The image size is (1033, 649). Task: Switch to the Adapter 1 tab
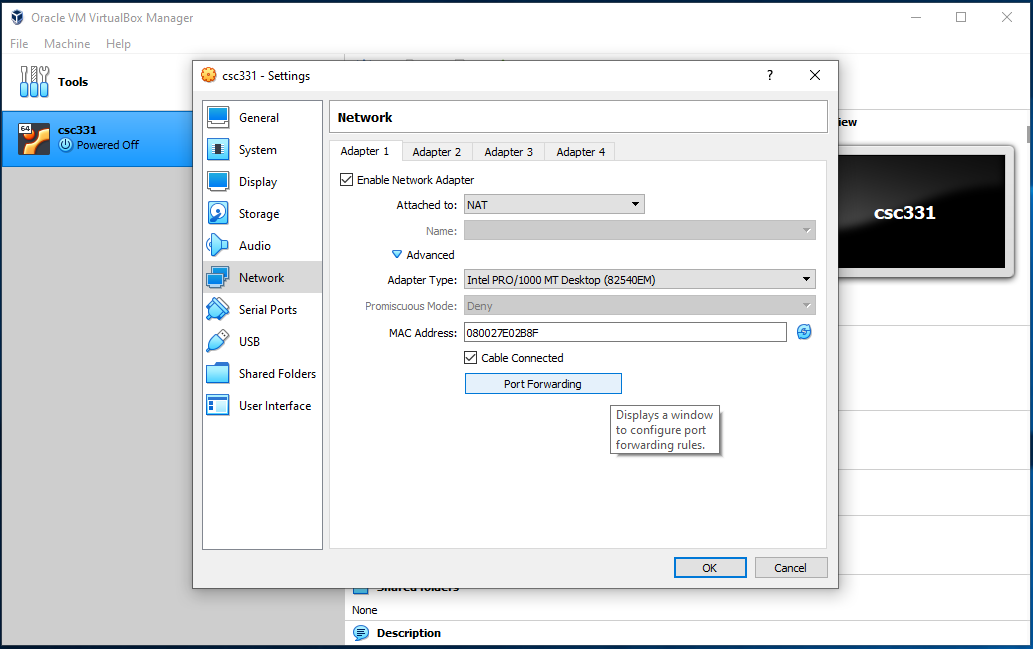[x=365, y=151]
